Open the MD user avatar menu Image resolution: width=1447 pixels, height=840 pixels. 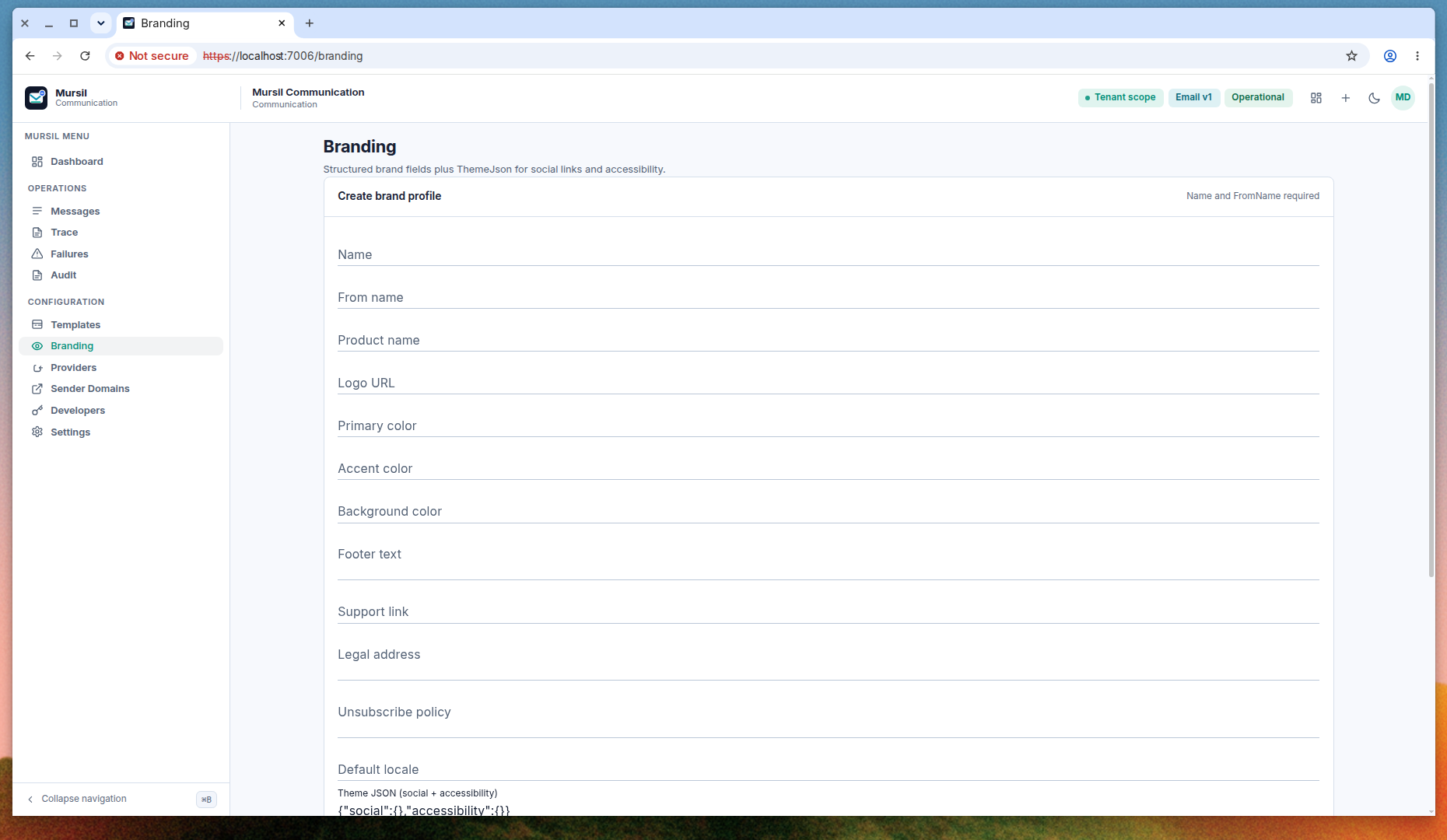(x=1403, y=98)
